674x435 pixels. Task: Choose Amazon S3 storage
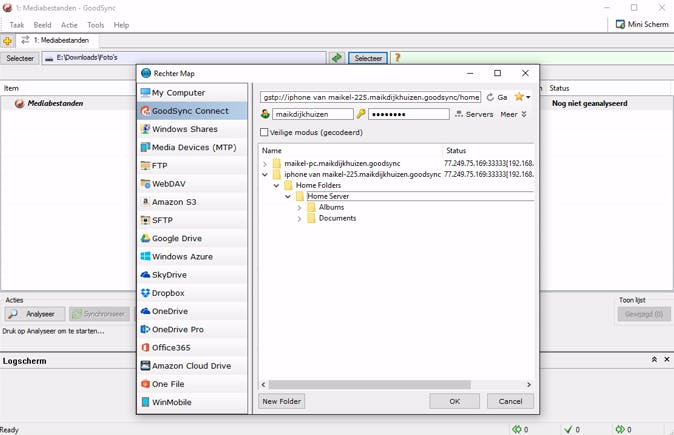(x=193, y=202)
